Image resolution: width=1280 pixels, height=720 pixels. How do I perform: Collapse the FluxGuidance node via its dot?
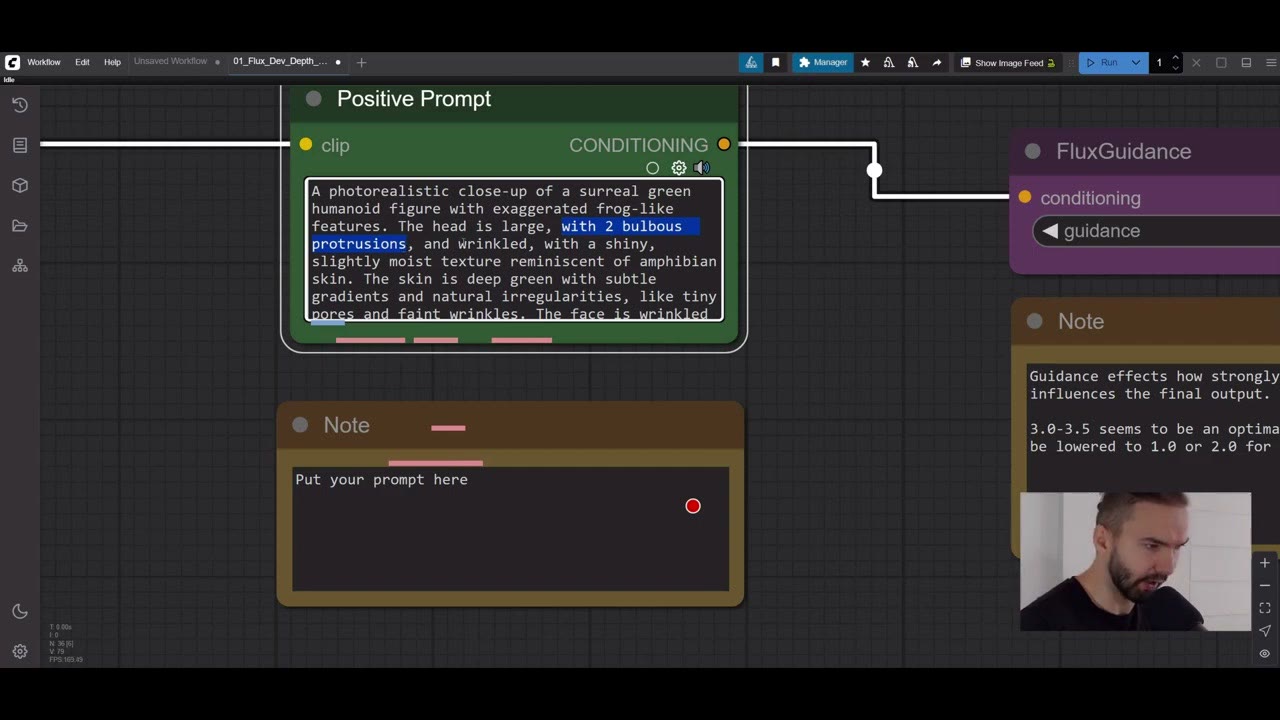click(1033, 151)
